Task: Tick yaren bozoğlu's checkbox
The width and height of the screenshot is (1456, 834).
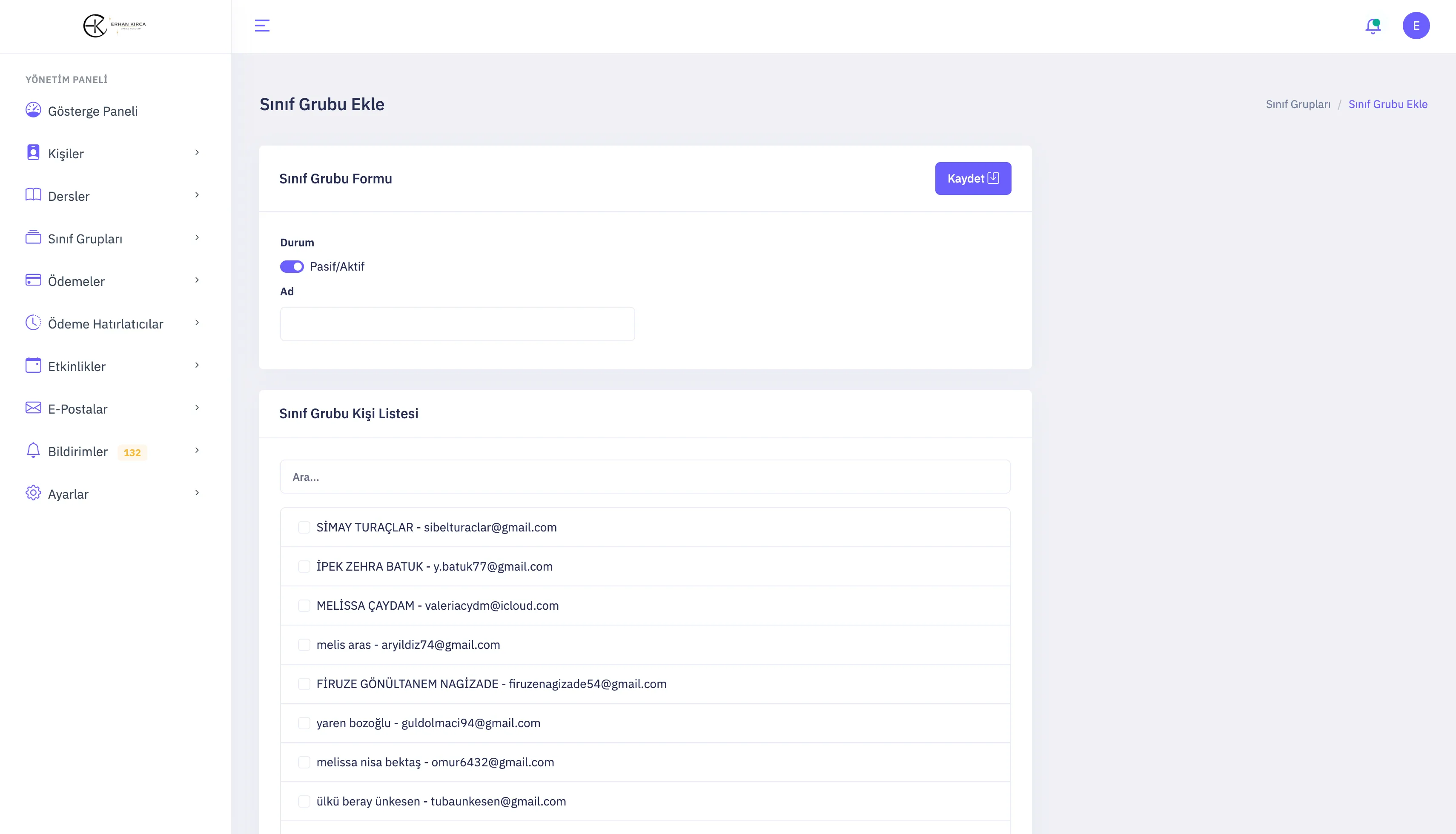Action: tap(304, 723)
